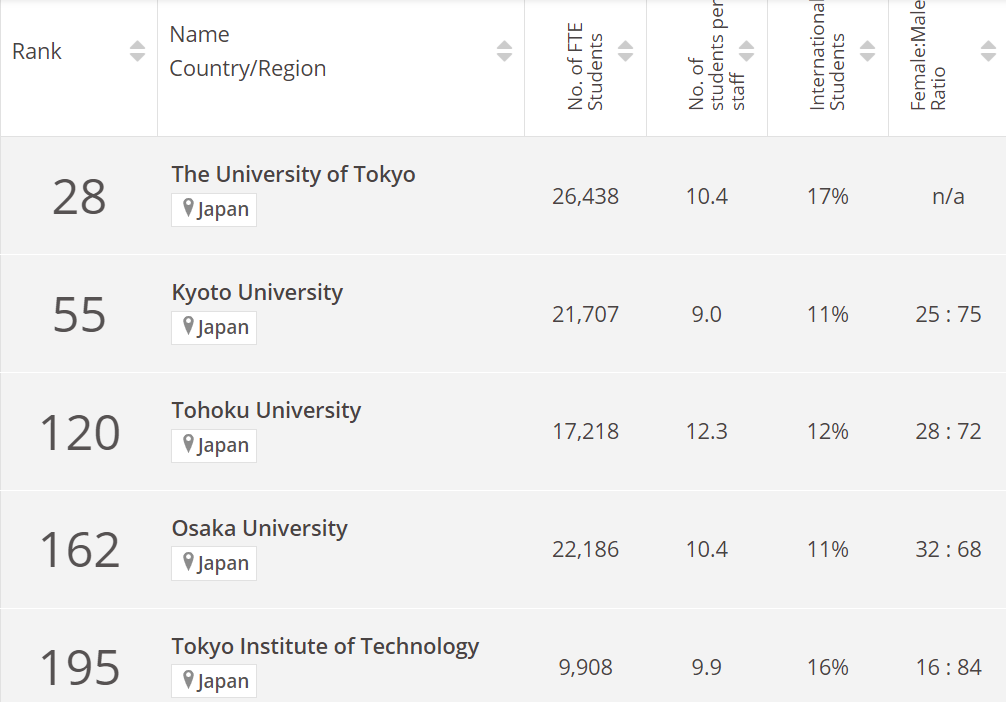
Task: Click the Rank column header text
Action: pos(37,51)
